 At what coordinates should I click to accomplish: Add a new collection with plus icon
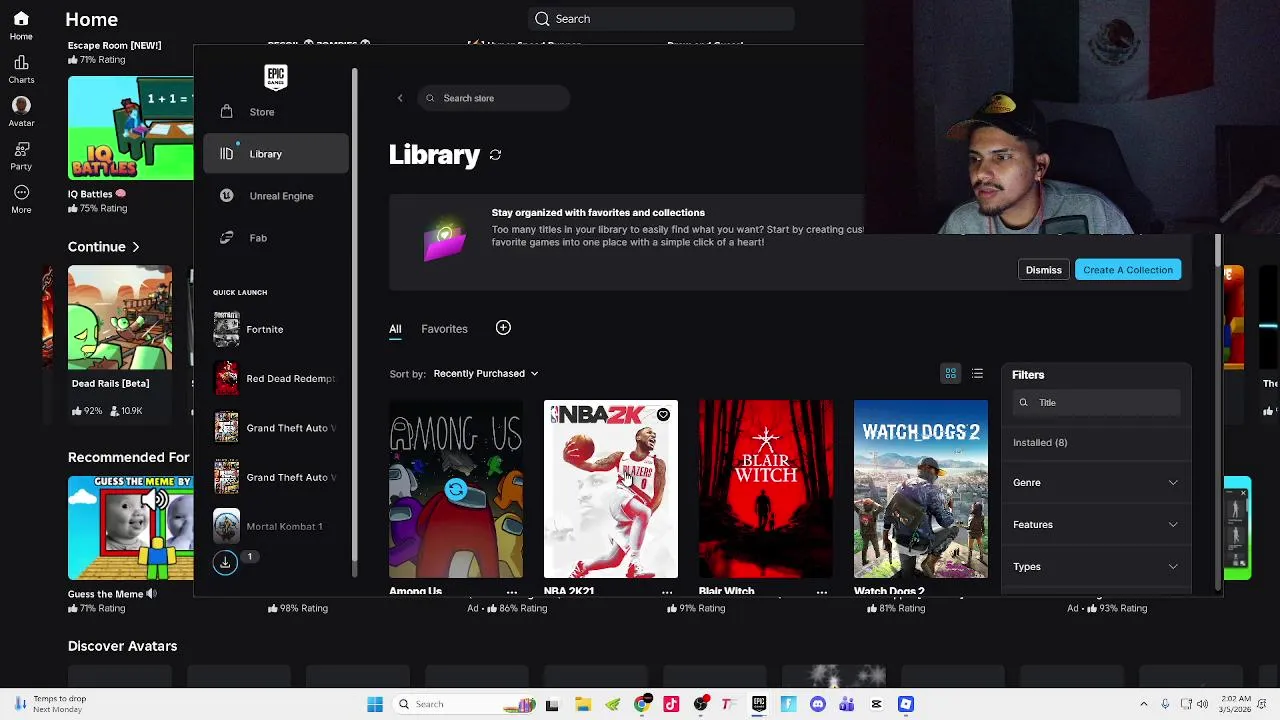point(503,328)
